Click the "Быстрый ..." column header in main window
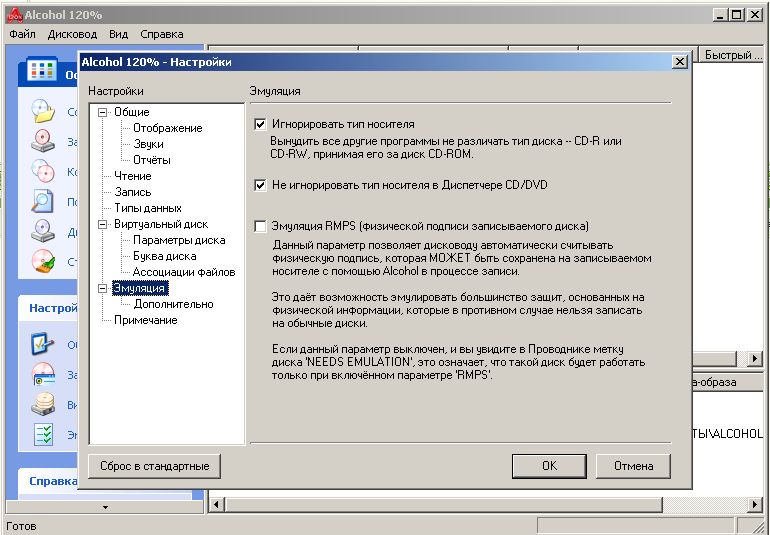The width and height of the screenshot is (770, 535). click(x=732, y=55)
